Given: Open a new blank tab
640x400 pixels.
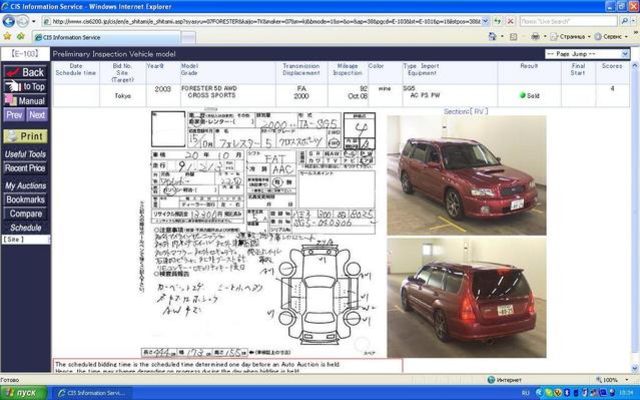Looking at the screenshot, I should 188,38.
